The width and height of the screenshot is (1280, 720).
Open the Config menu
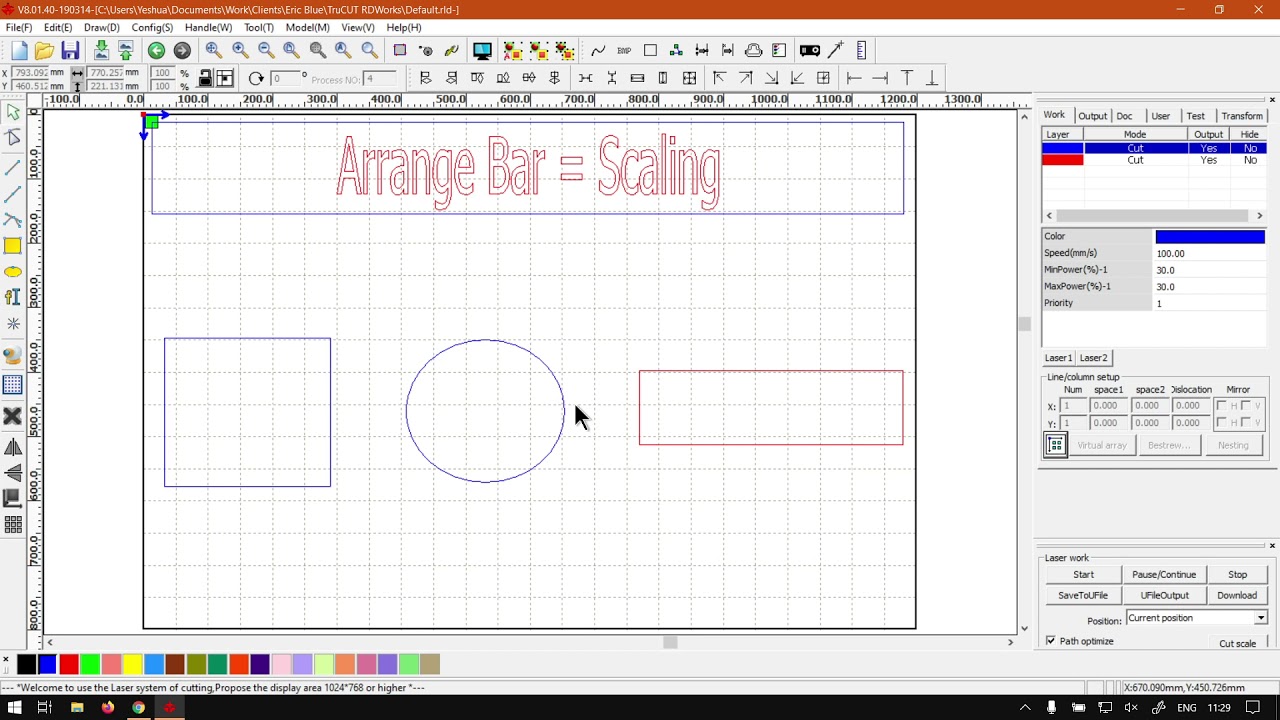pyautogui.click(x=152, y=28)
